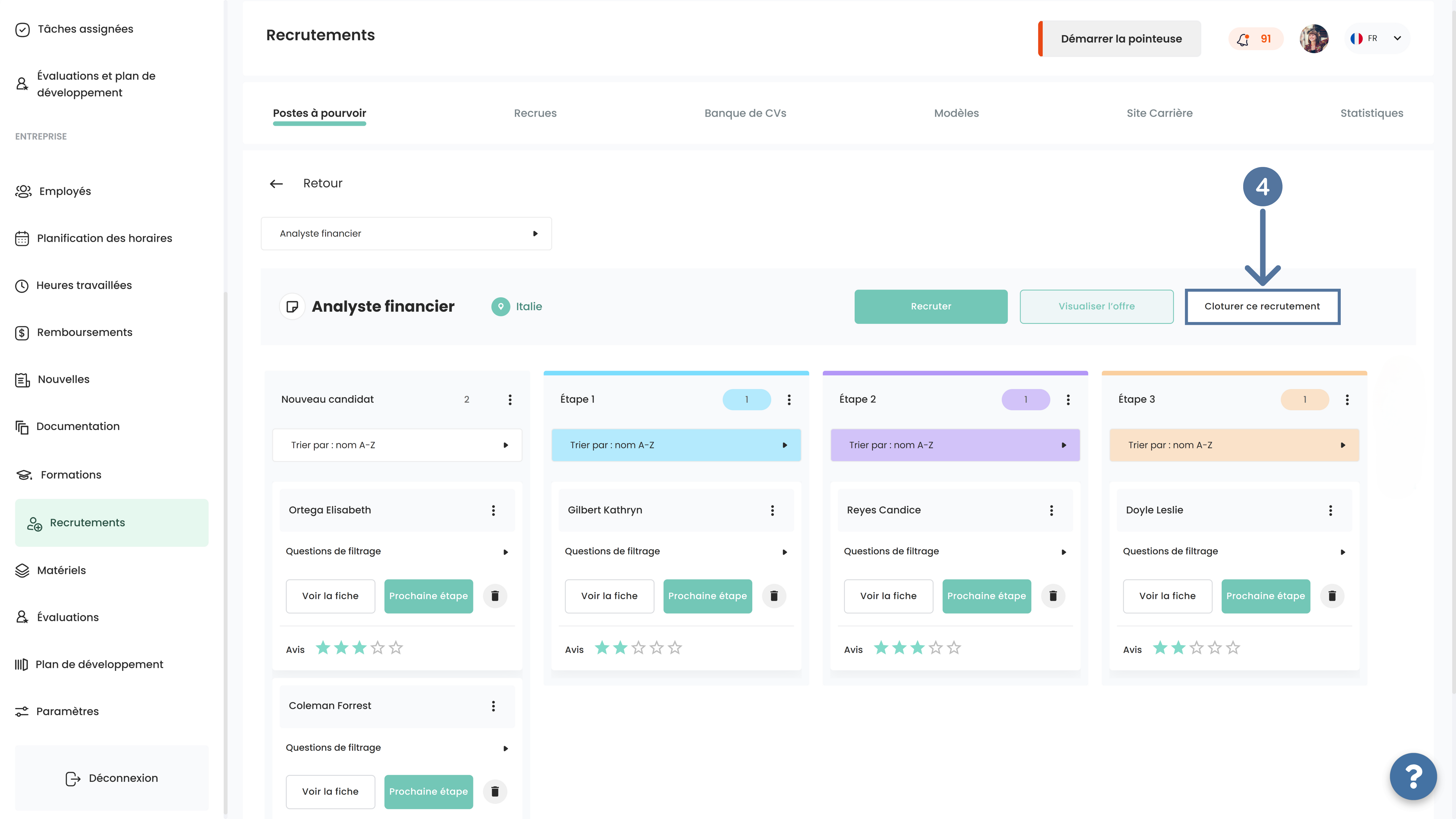
Task: Open Nouveau candidat column options menu
Action: 510,400
